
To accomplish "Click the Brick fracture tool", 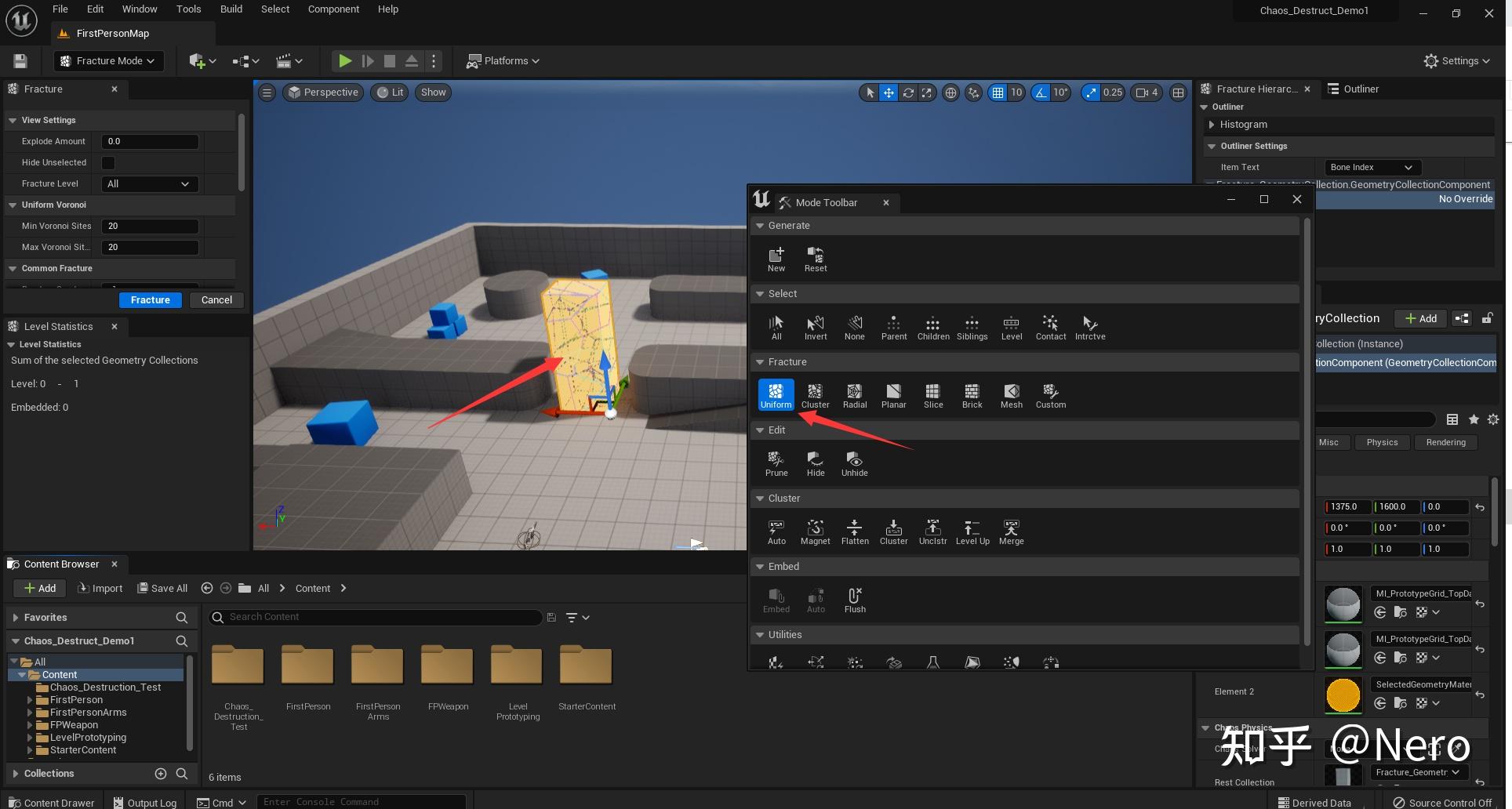I will pyautogui.click(x=972, y=394).
